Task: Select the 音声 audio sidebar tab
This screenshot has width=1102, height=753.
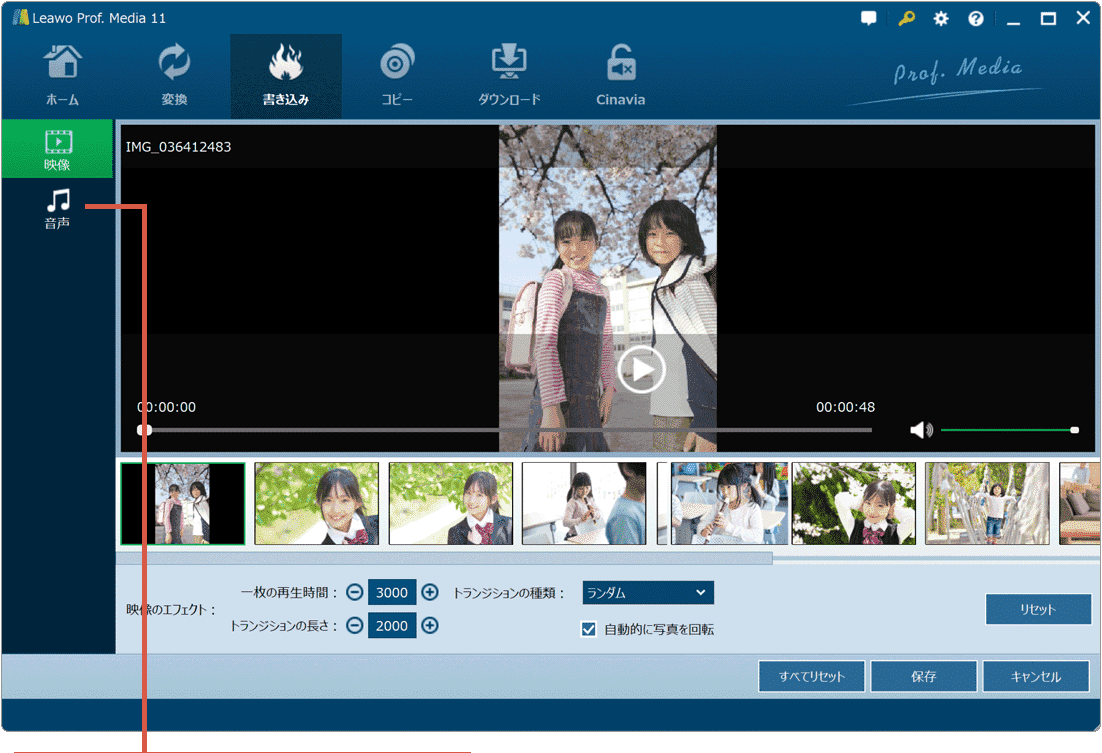Action: pos(57,208)
